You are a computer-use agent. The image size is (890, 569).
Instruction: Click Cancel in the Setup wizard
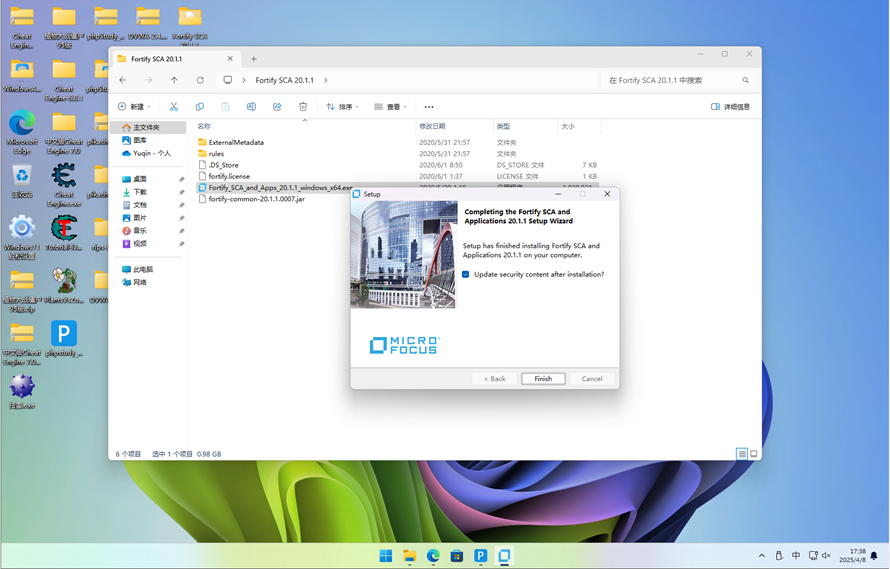592,379
